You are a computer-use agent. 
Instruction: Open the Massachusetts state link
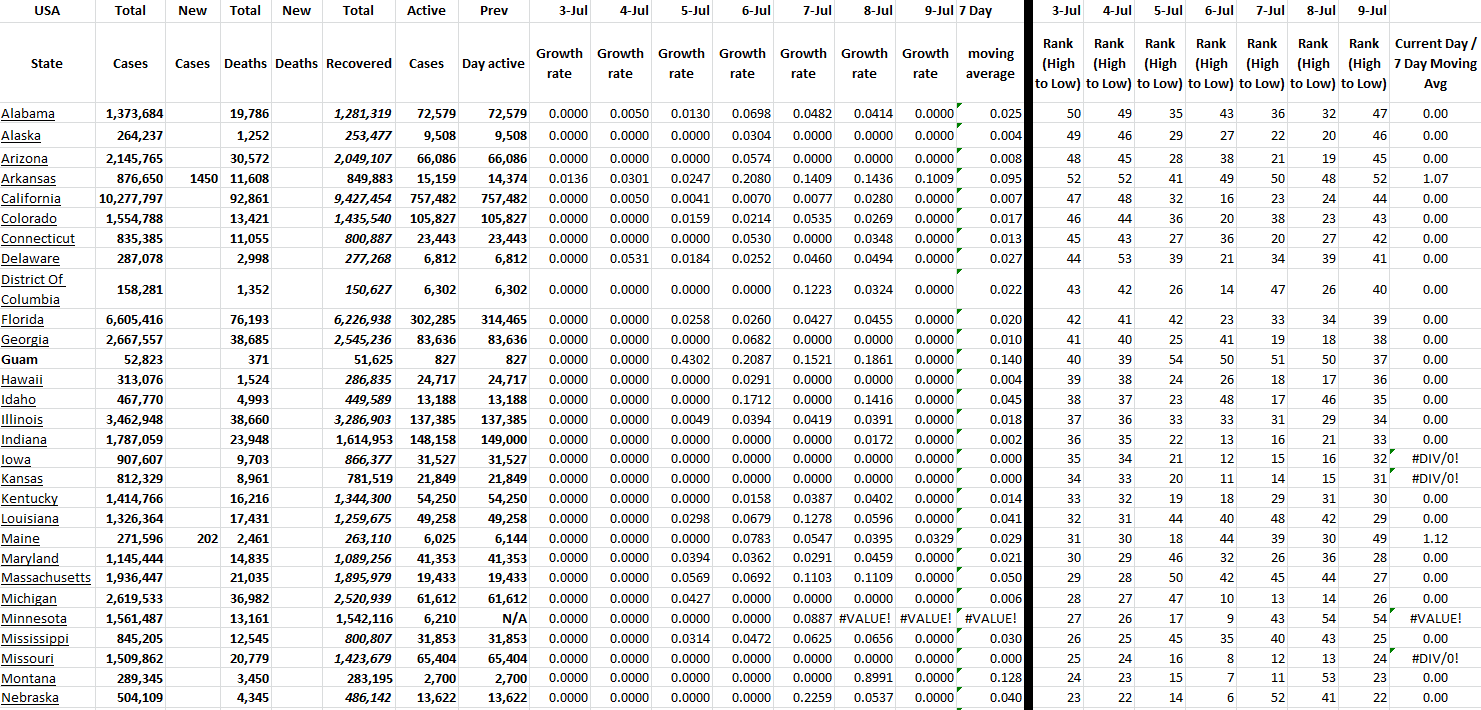pos(46,578)
